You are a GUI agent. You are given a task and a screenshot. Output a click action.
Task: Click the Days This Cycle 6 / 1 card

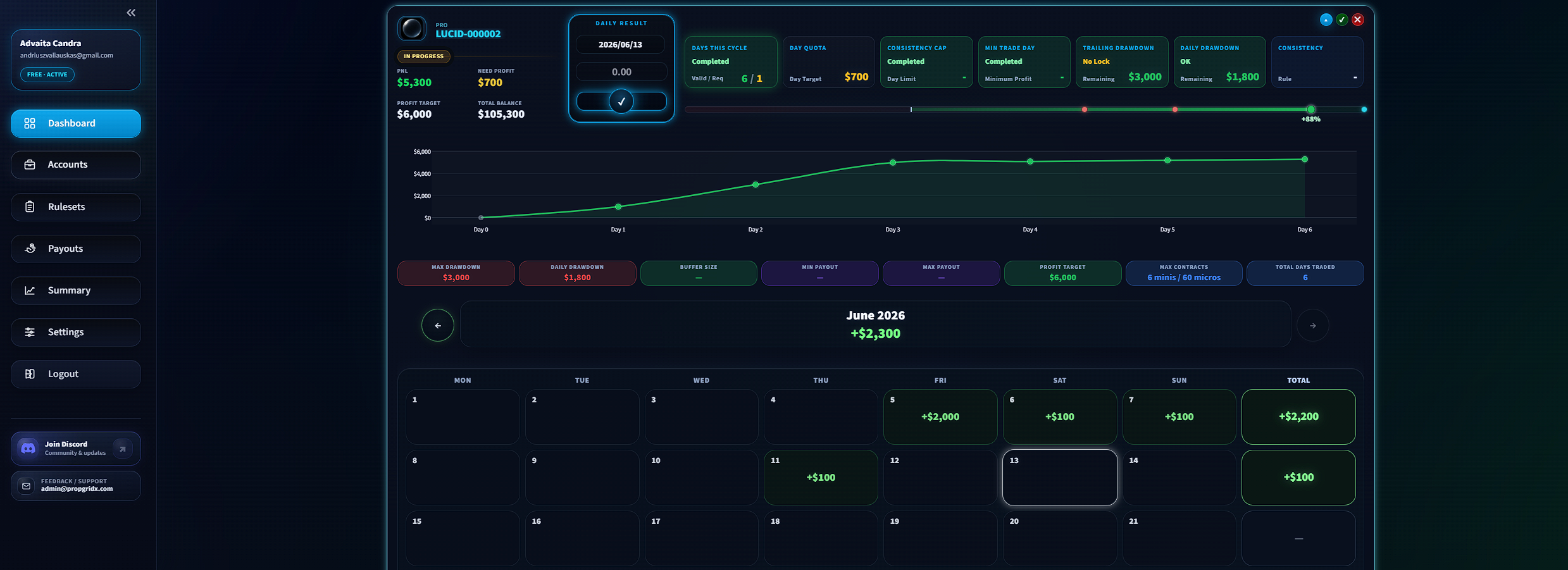pos(731,62)
